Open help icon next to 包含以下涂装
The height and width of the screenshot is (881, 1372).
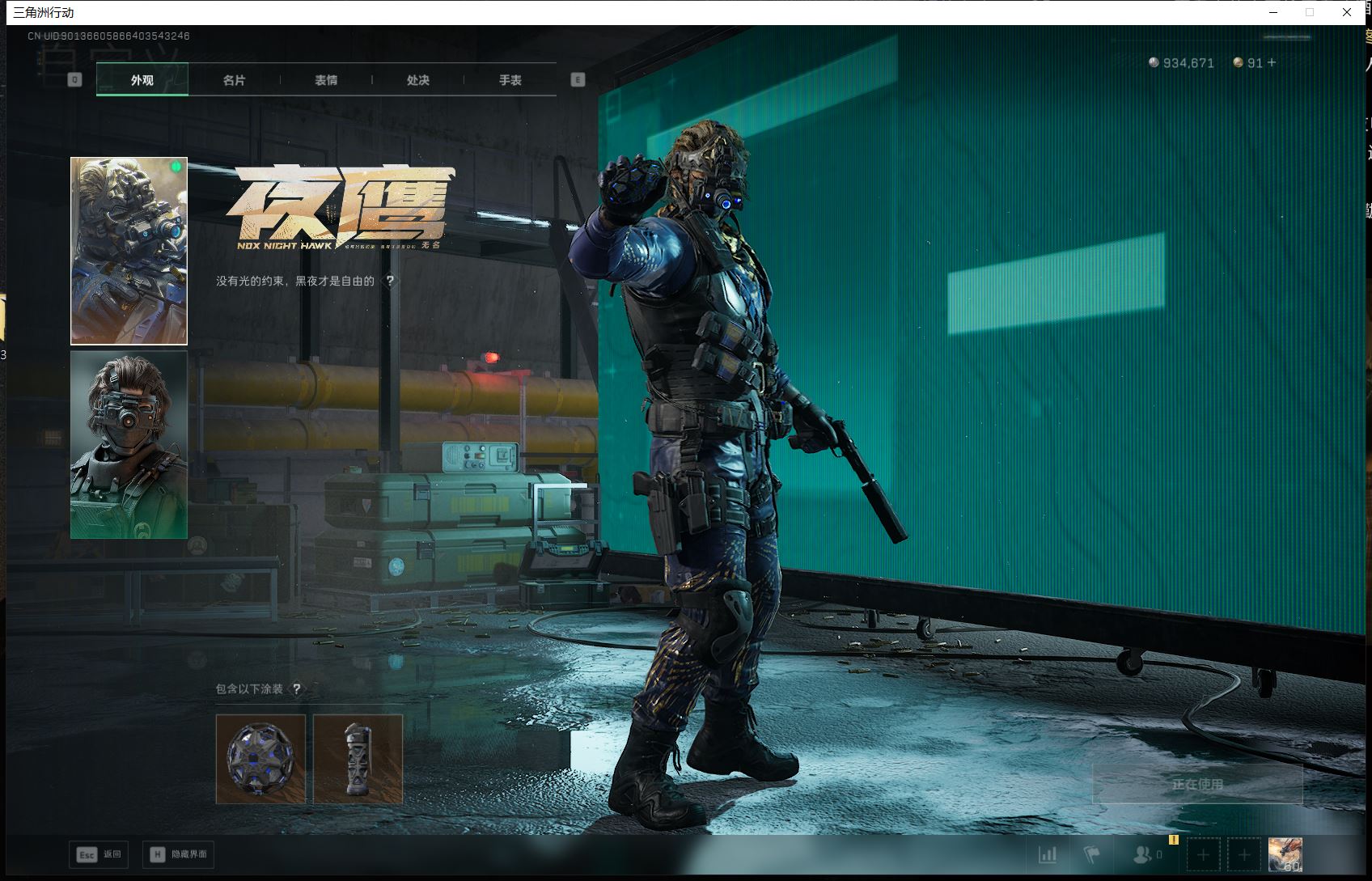[297, 689]
